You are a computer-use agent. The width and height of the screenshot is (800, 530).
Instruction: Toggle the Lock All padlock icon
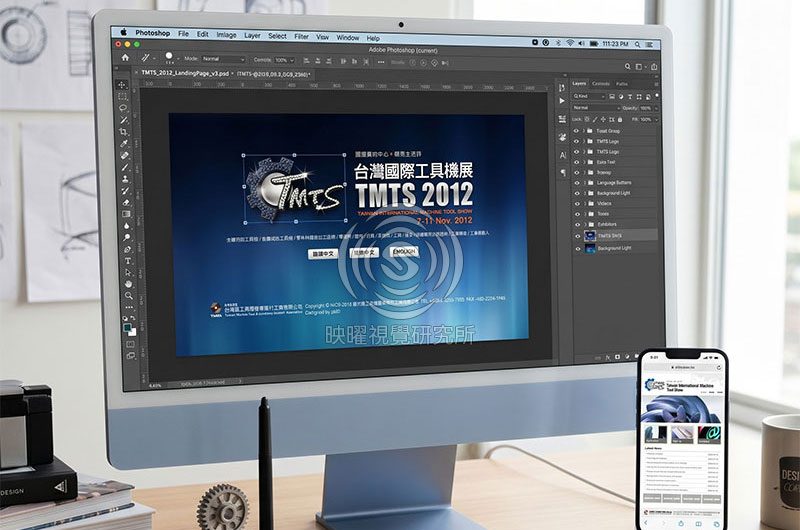tap(620, 119)
